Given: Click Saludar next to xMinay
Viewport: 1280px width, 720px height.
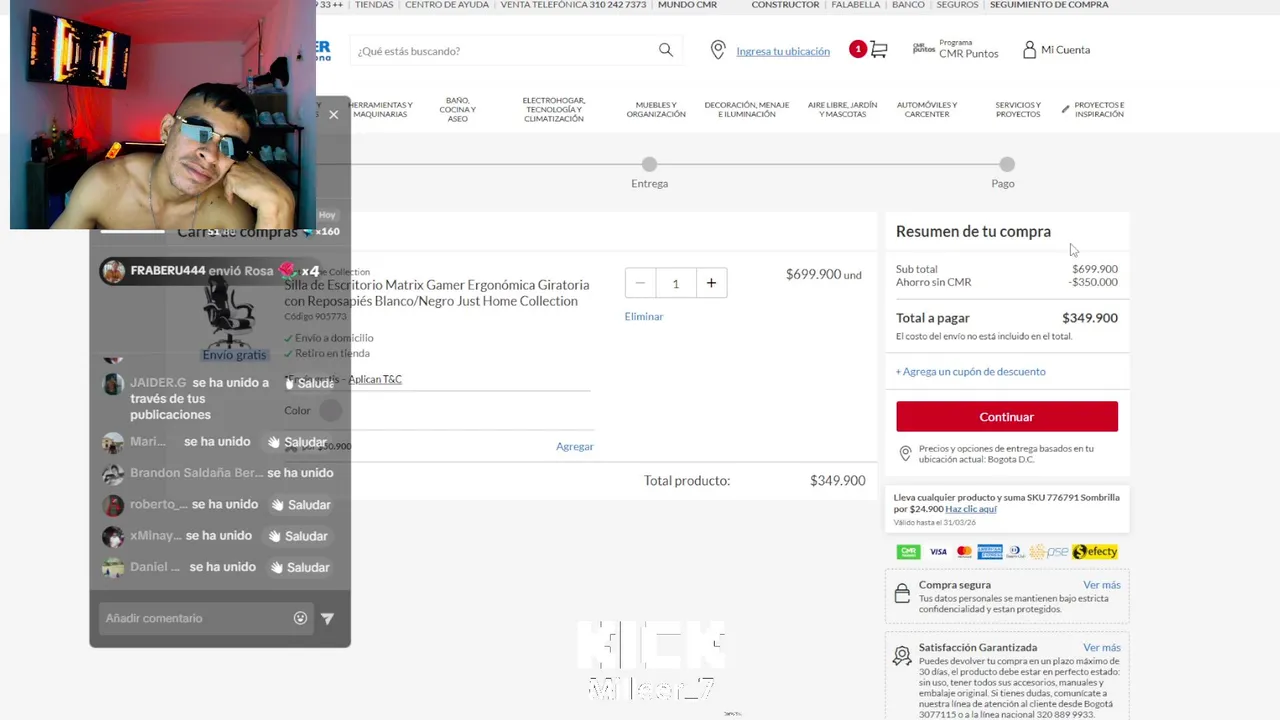Looking at the screenshot, I should click(299, 536).
